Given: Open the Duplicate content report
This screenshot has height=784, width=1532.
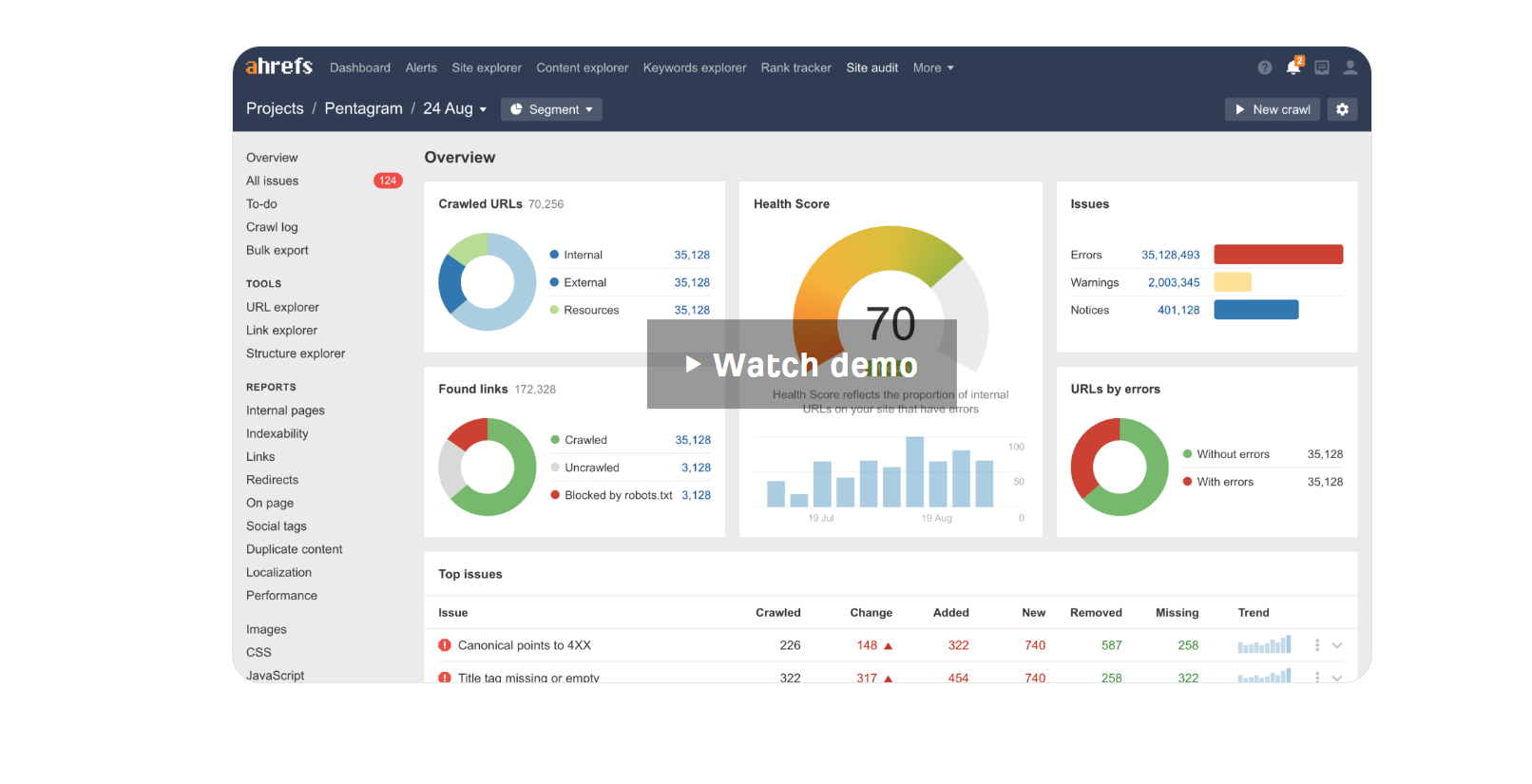Looking at the screenshot, I should 295,549.
